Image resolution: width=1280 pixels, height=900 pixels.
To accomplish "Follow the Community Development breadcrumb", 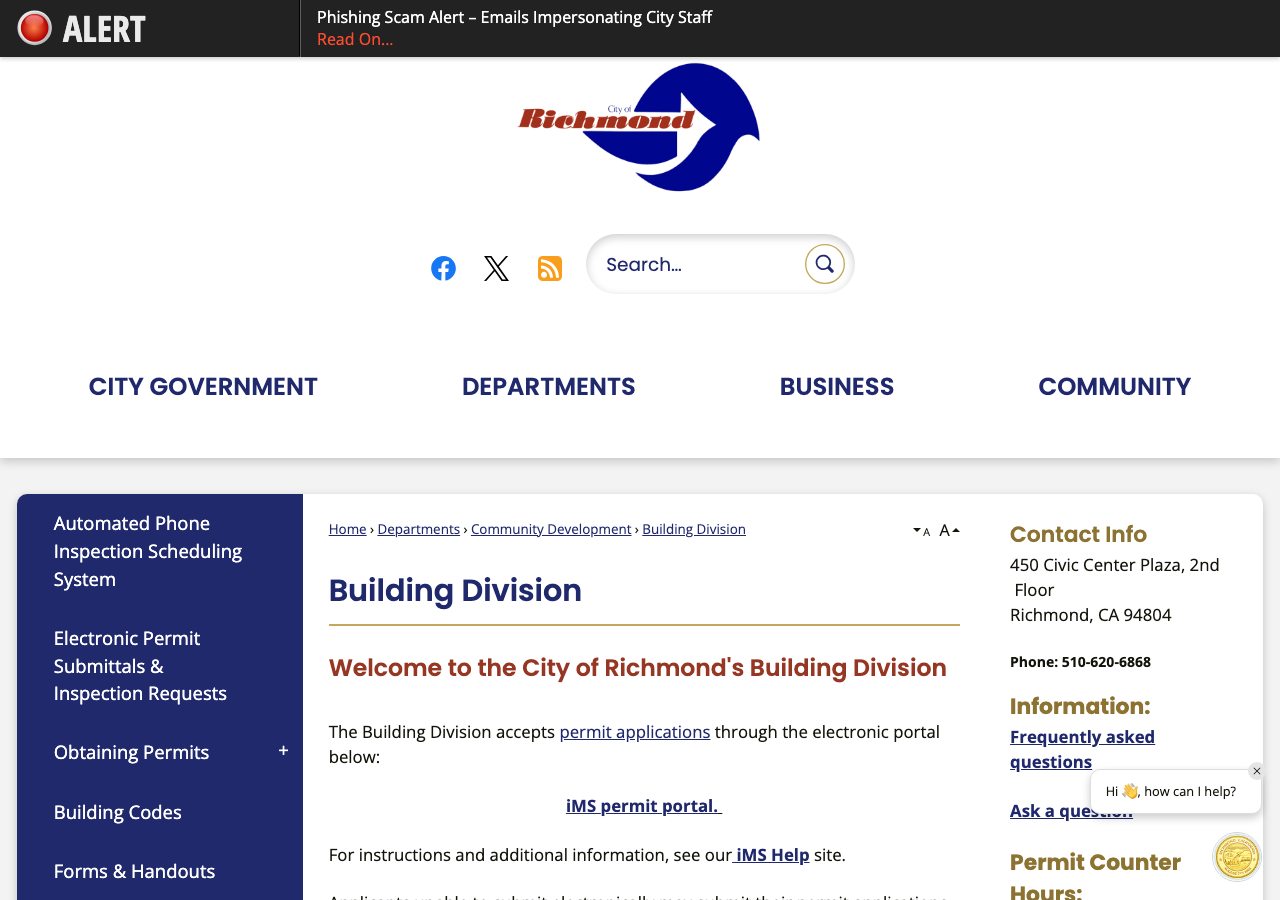I will [x=551, y=529].
